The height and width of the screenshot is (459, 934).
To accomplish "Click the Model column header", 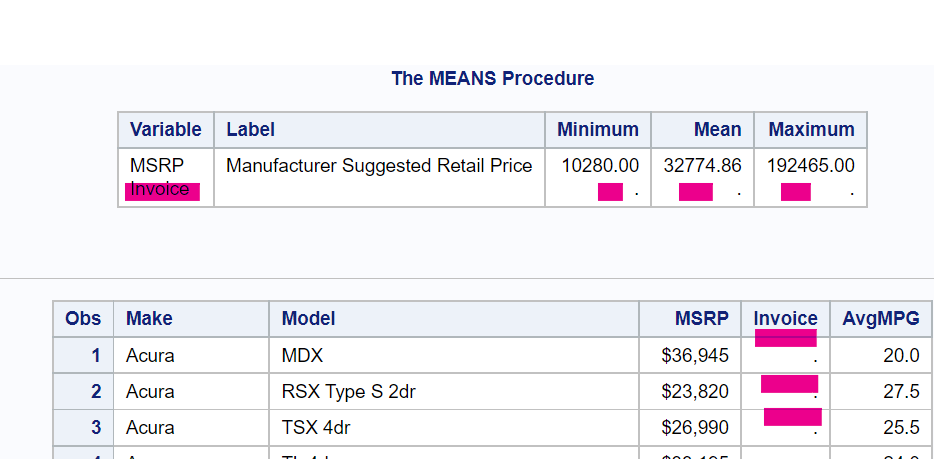I will click(x=308, y=318).
